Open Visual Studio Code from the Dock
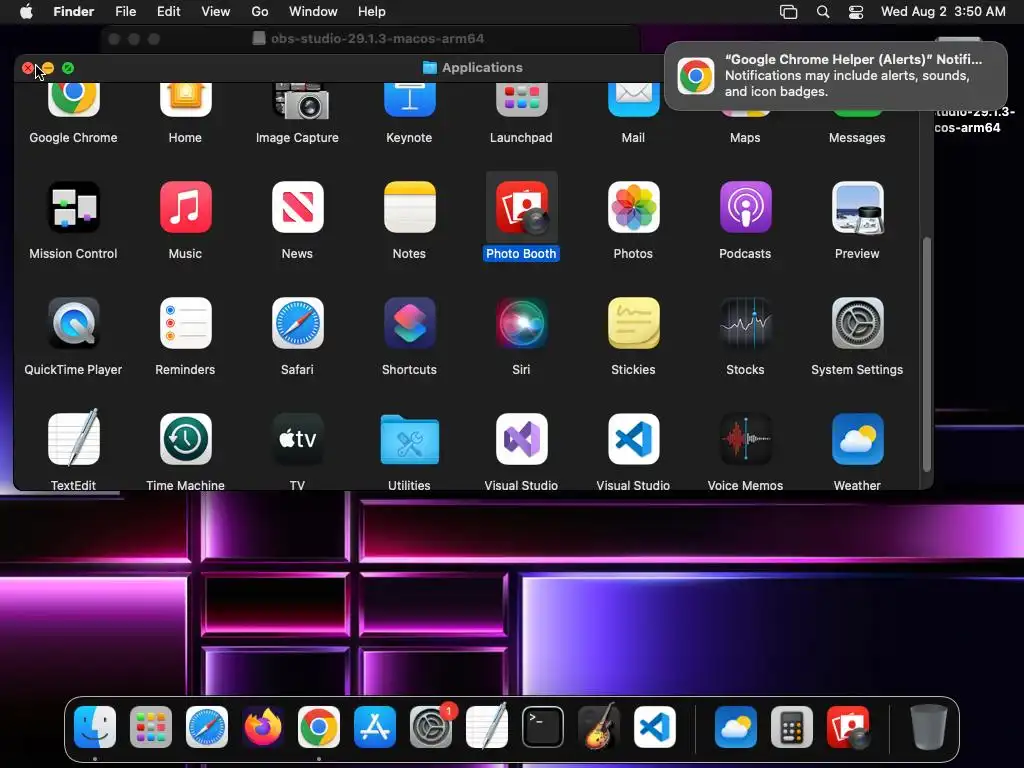Image resolution: width=1024 pixels, height=768 pixels. click(x=655, y=727)
